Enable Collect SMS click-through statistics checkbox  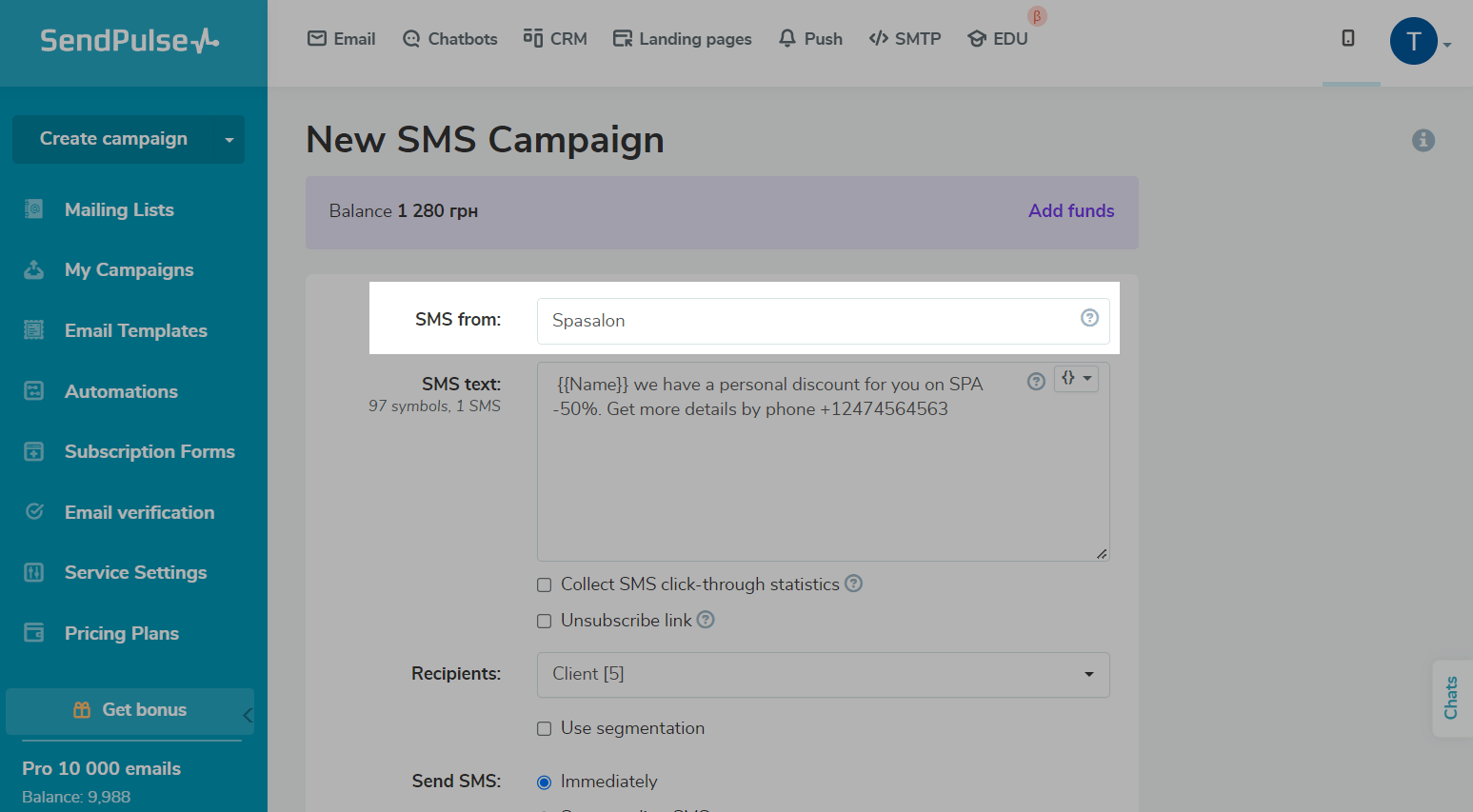click(x=545, y=585)
